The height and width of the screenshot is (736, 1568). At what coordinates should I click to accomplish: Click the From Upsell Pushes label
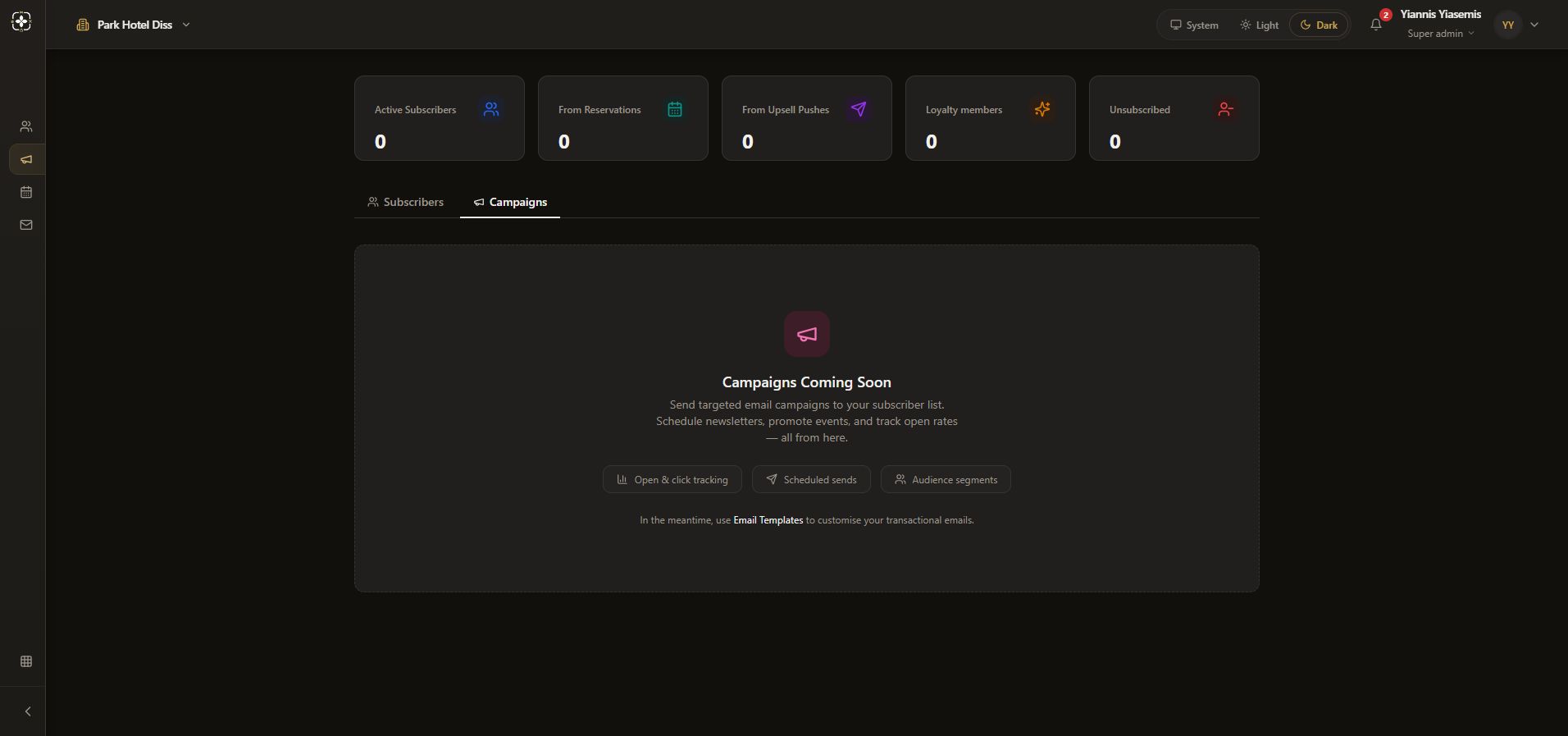coord(786,110)
